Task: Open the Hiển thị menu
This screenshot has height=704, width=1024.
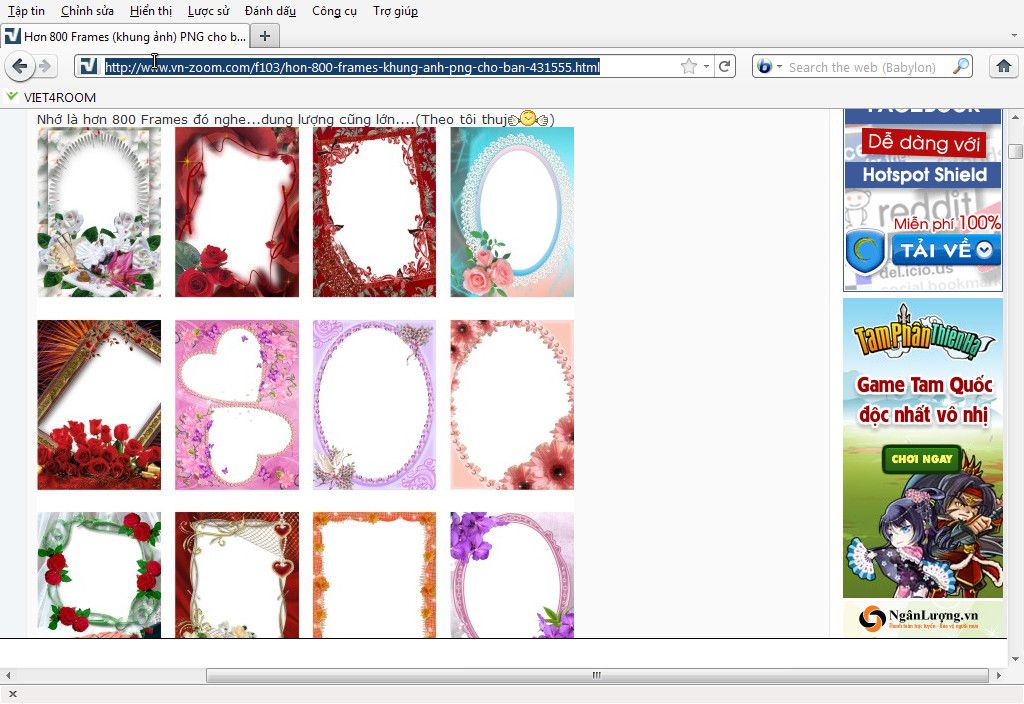Action: coord(151,11)
